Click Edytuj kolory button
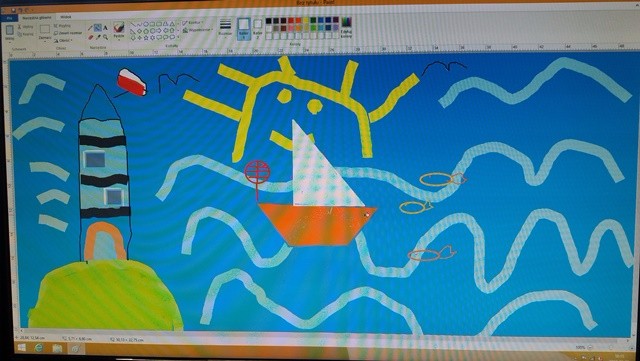 [x=346, y=27]
